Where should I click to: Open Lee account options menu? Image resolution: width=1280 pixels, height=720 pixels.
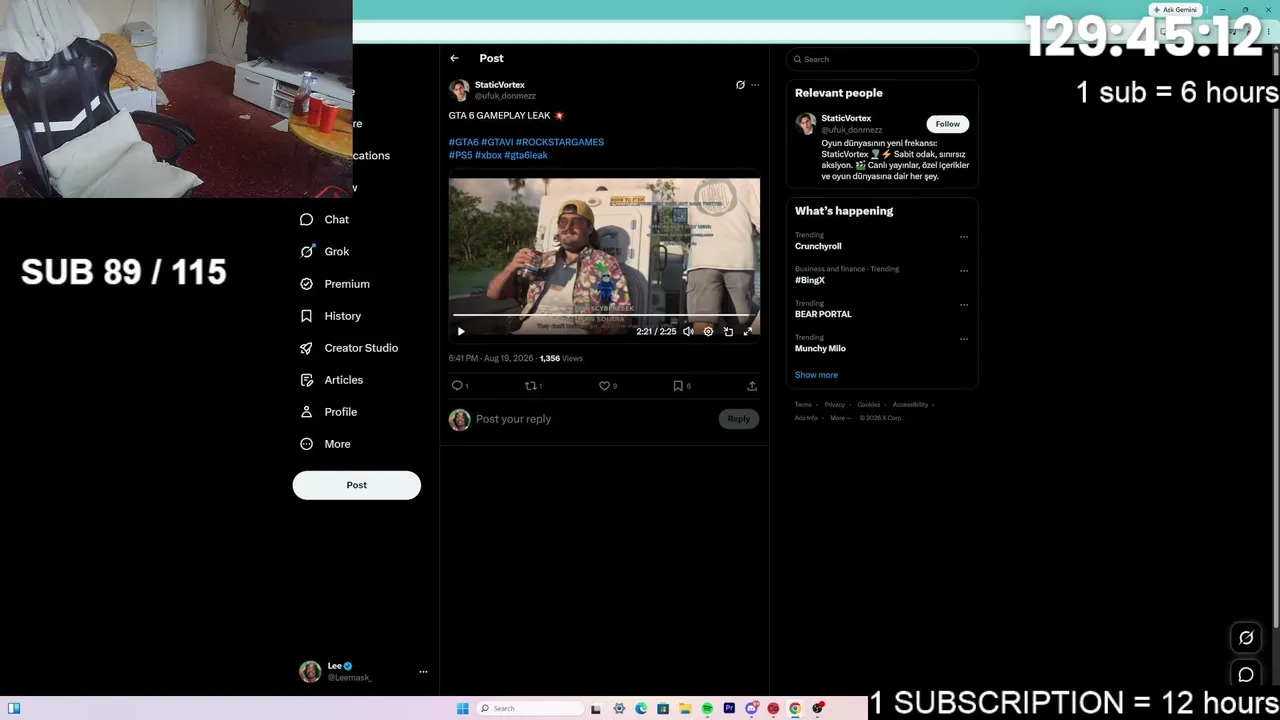point(423,672)
